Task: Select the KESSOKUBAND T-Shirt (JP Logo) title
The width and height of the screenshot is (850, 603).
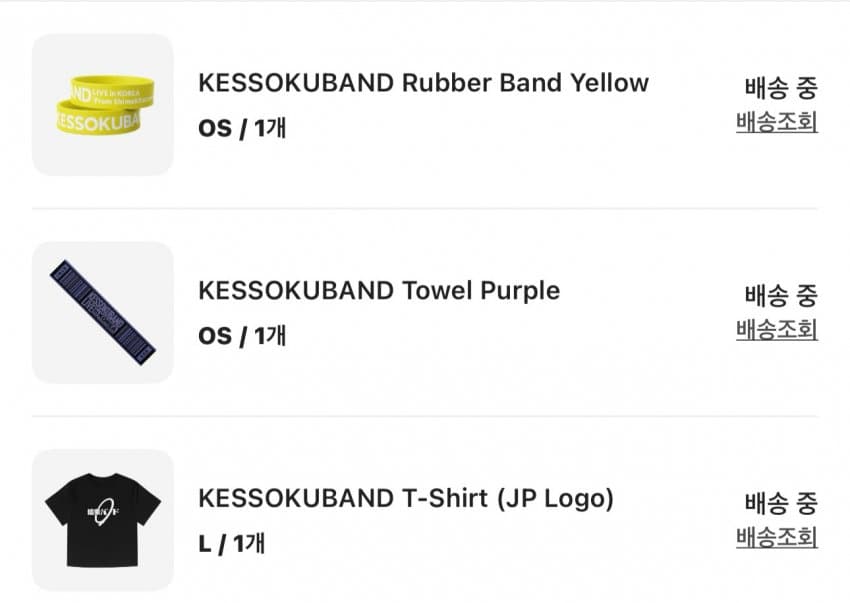Action: point(406,498)
